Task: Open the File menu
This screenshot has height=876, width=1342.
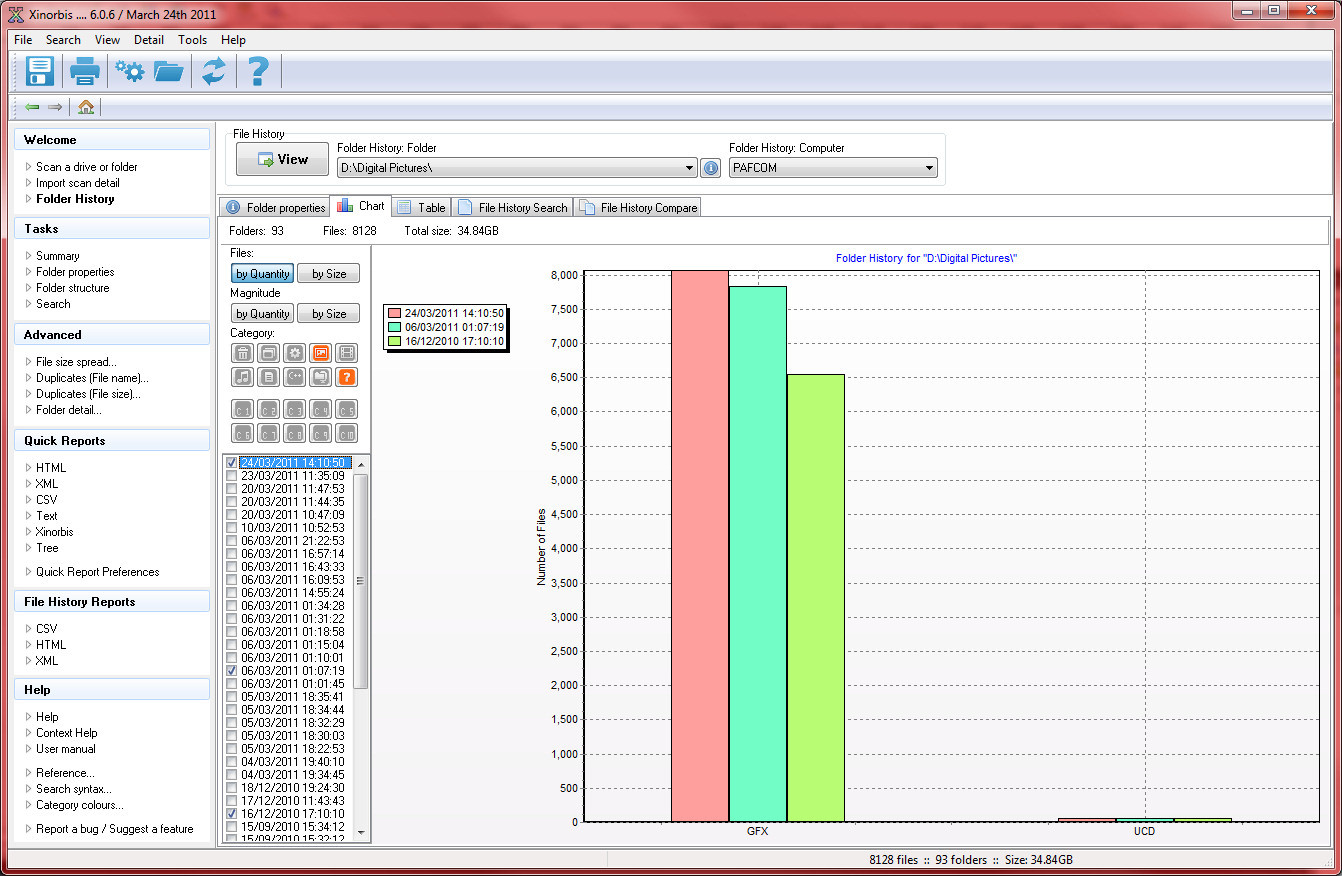Action: pos(23,40)
